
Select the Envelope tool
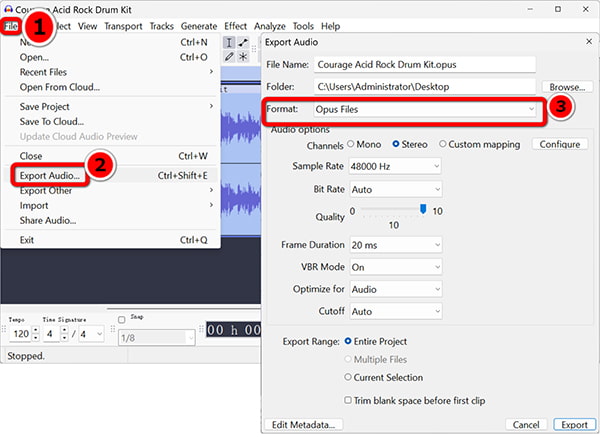tap(243, 43)
